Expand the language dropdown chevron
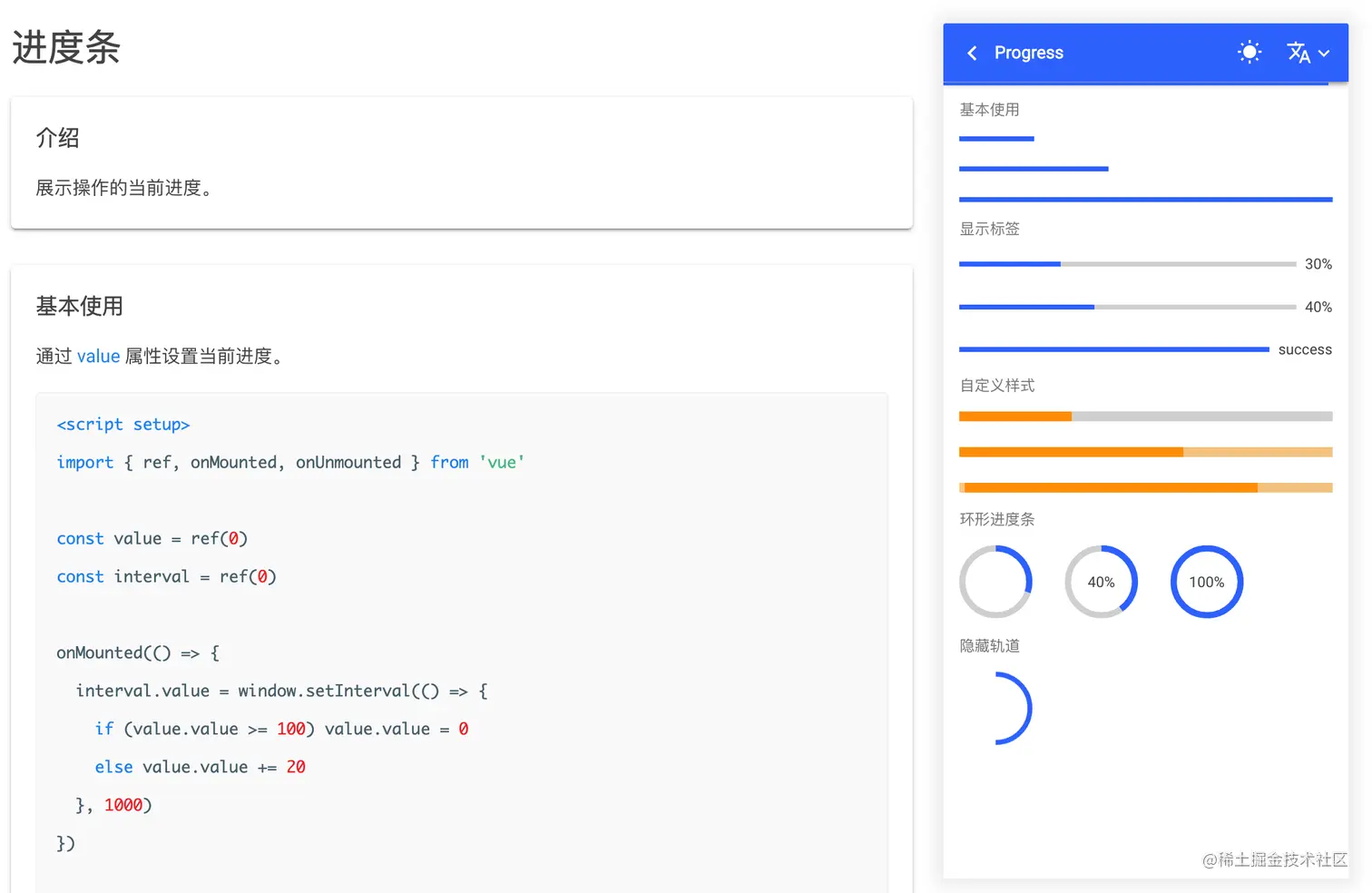Screen dimensions: 1372x893 1324,54
